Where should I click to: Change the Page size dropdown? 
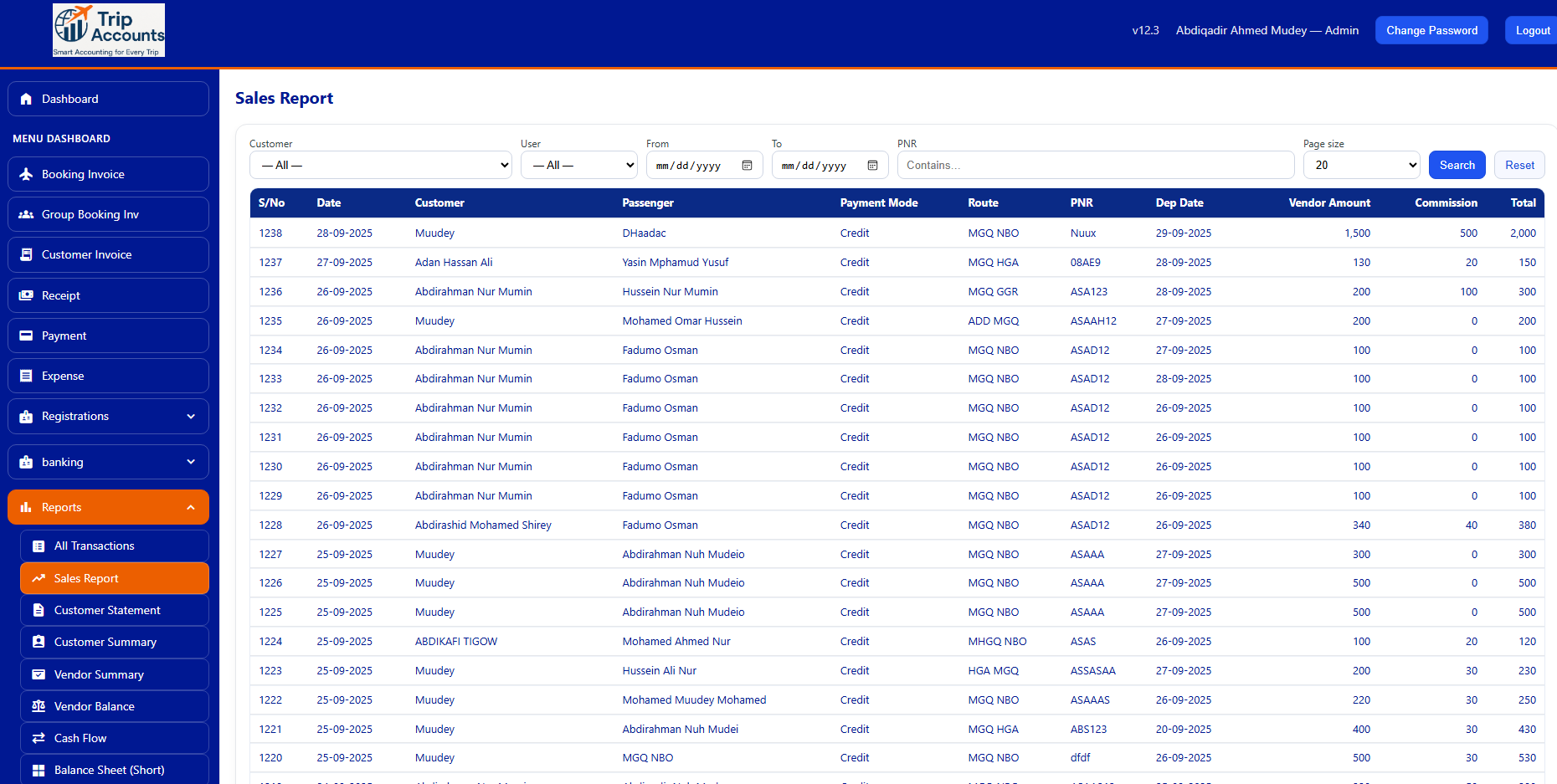pos(1361,165)
